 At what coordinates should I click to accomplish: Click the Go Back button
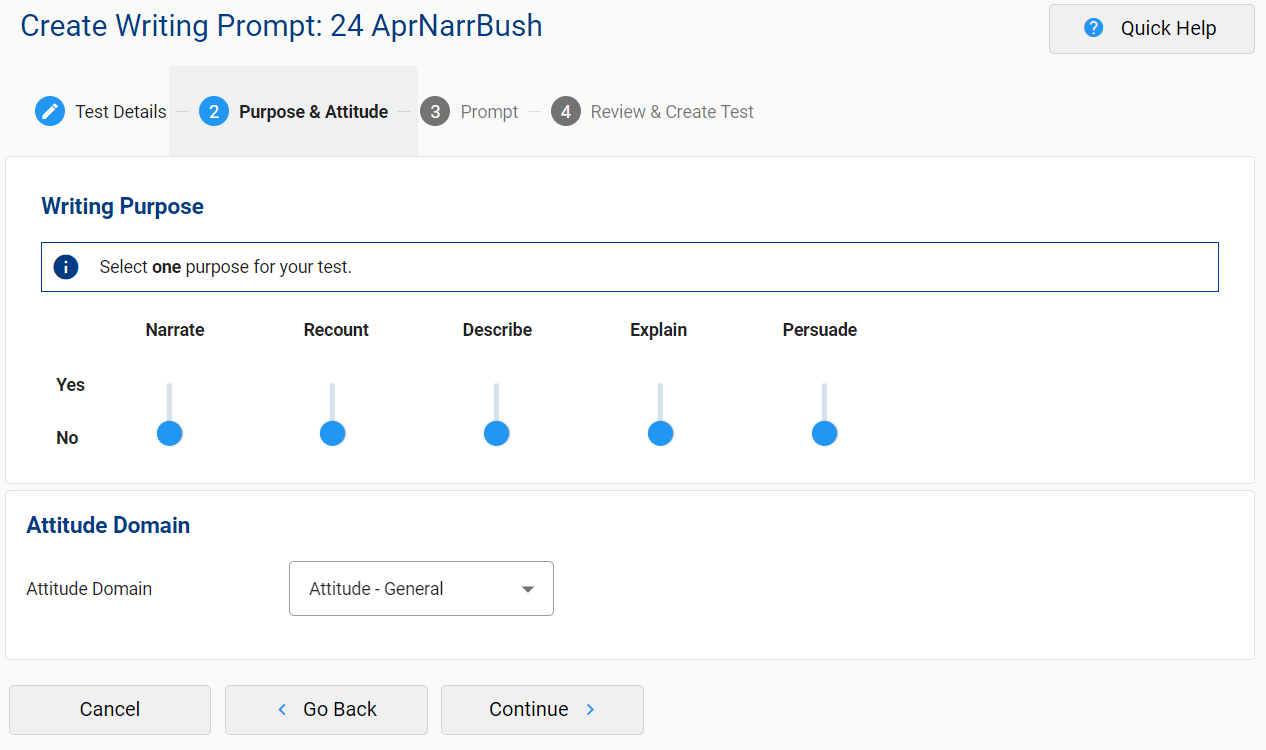point(326,709)
